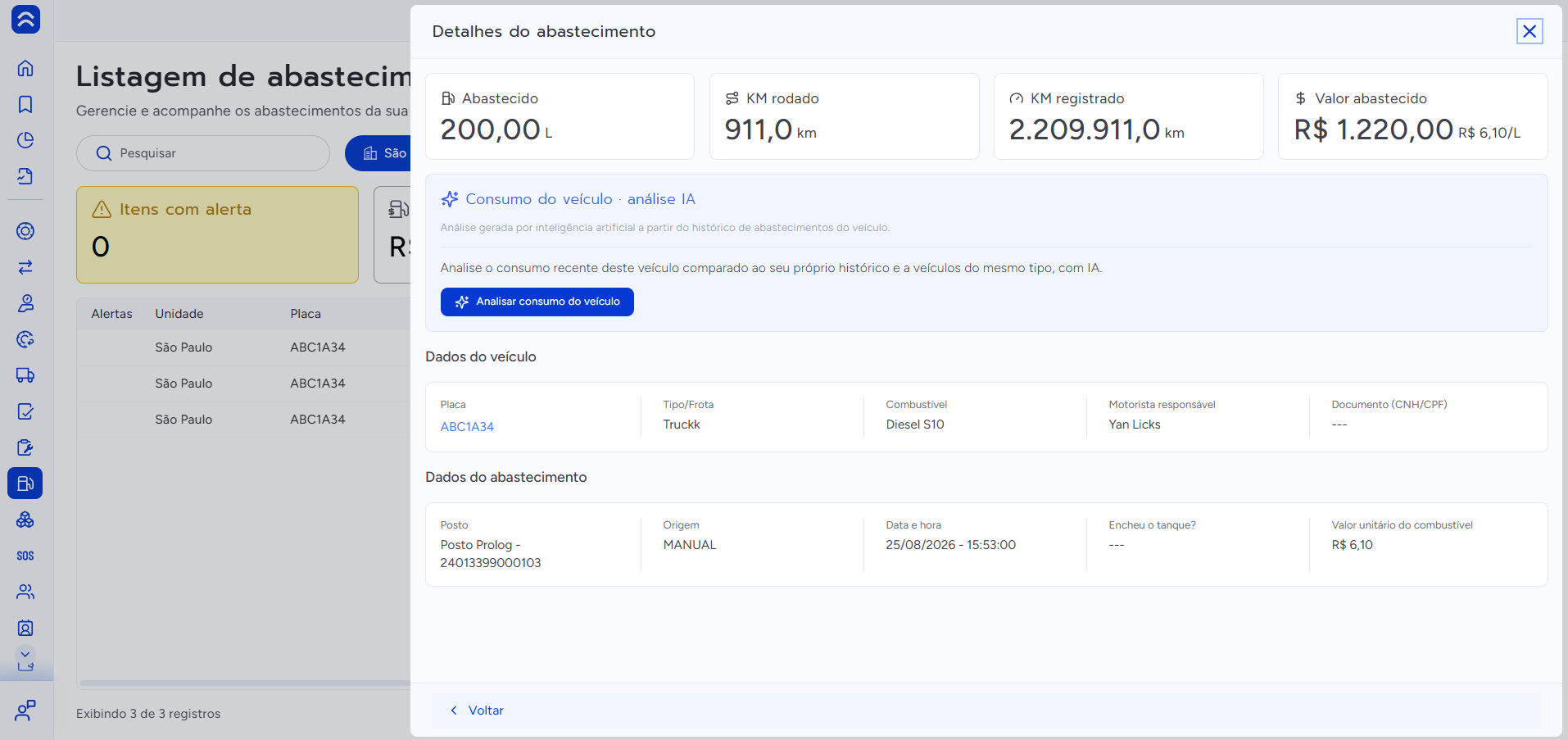
Task: Open the document chart icon in sidebar
Action: pos(25,176)
